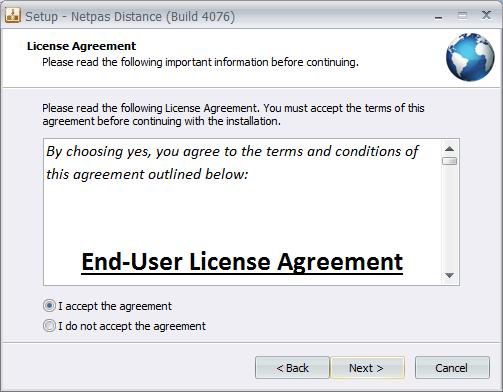Click the greyed-out maximize window icon
The width and height of the screenshot is (503, 392).
462,15
